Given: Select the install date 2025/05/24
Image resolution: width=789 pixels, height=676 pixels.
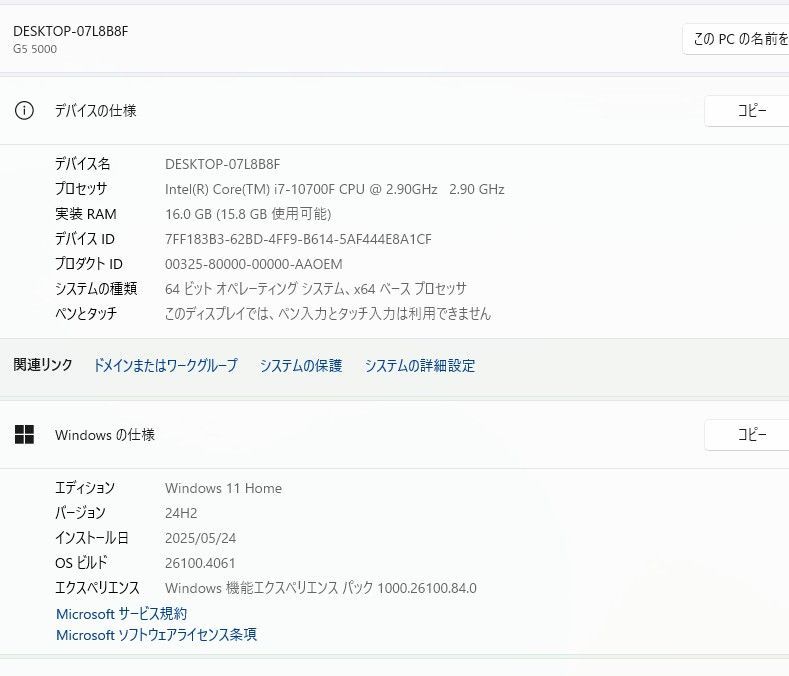Looking at the screenshot, I should 200,538.
